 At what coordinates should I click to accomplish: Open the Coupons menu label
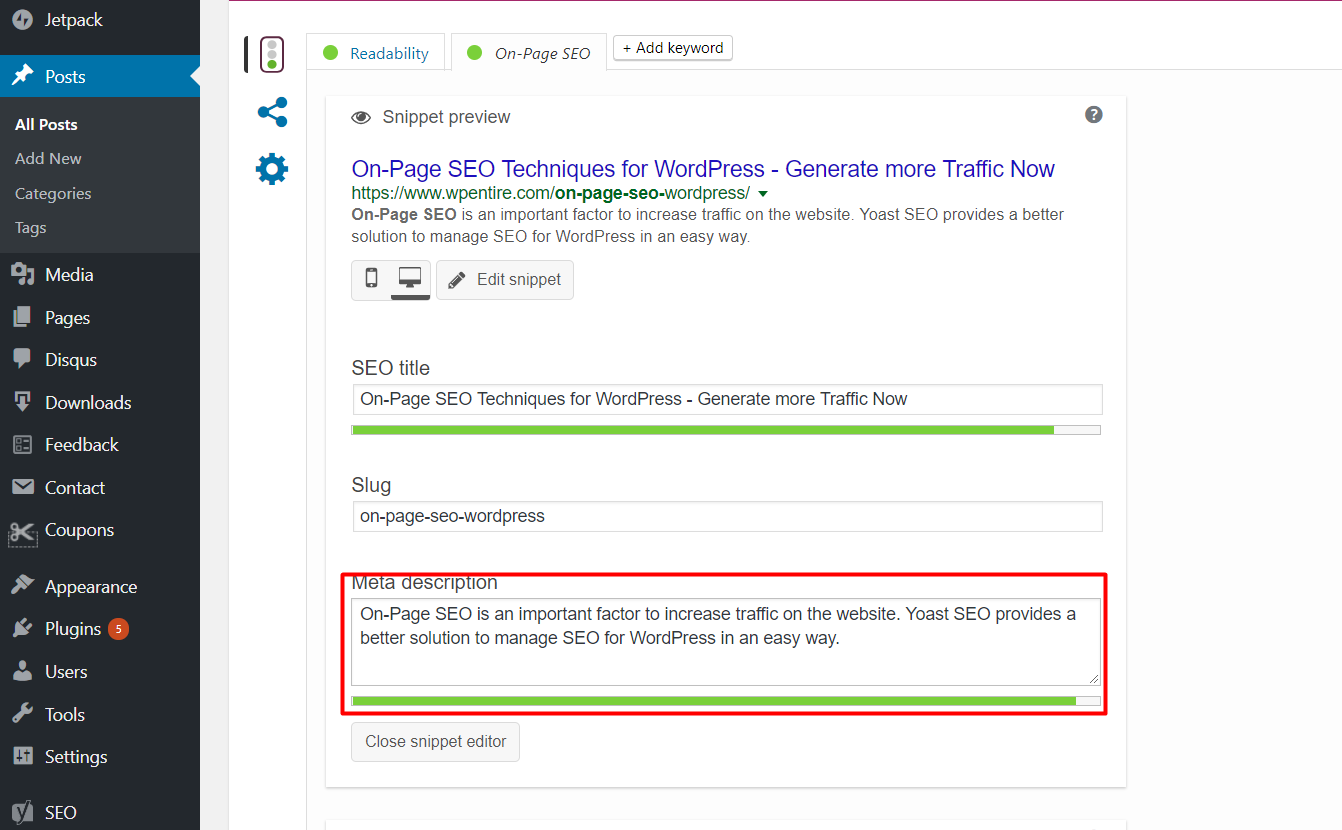[x=80, y=530]
